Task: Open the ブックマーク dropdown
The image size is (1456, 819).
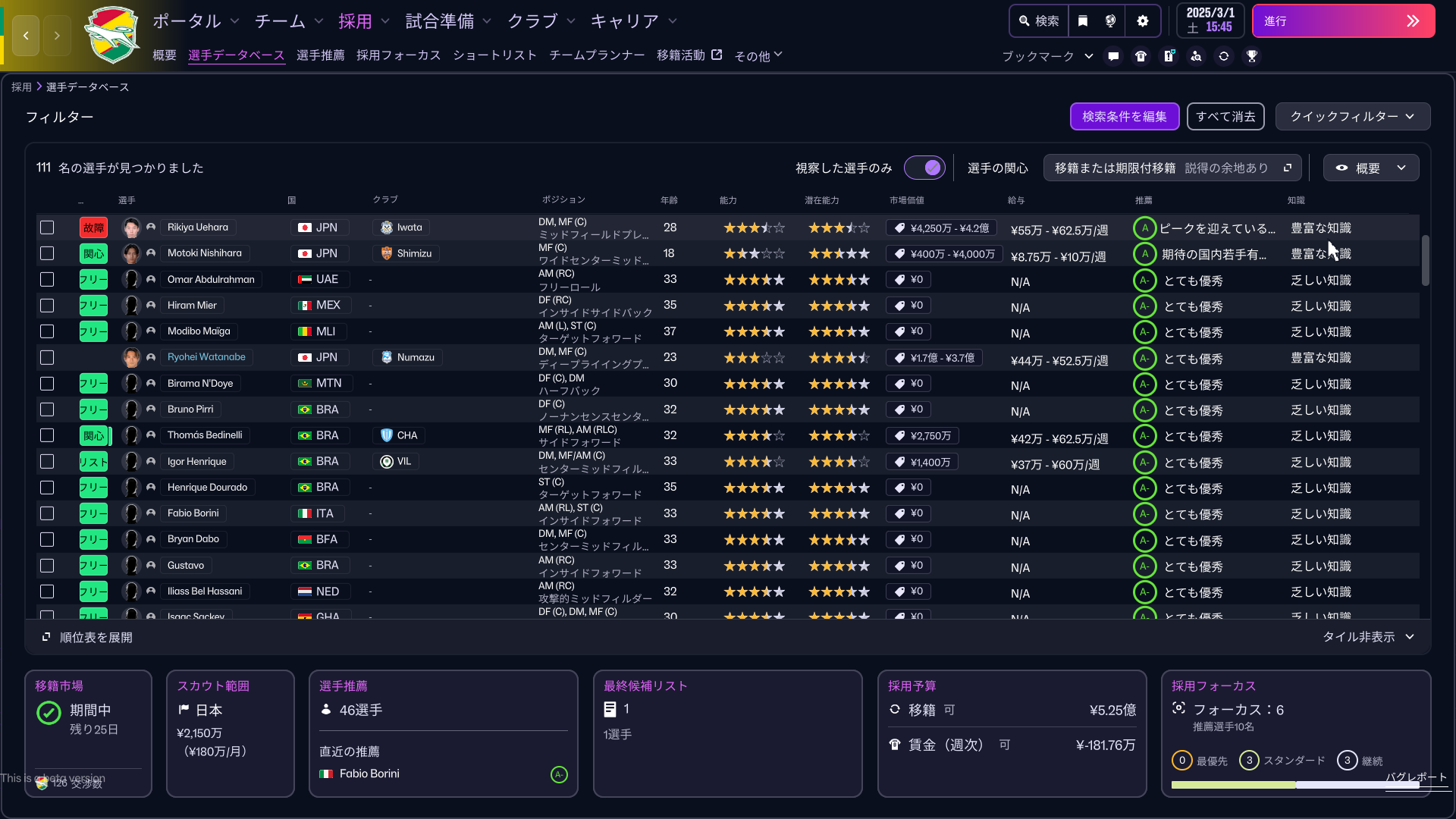Action: coord(1047,56)
